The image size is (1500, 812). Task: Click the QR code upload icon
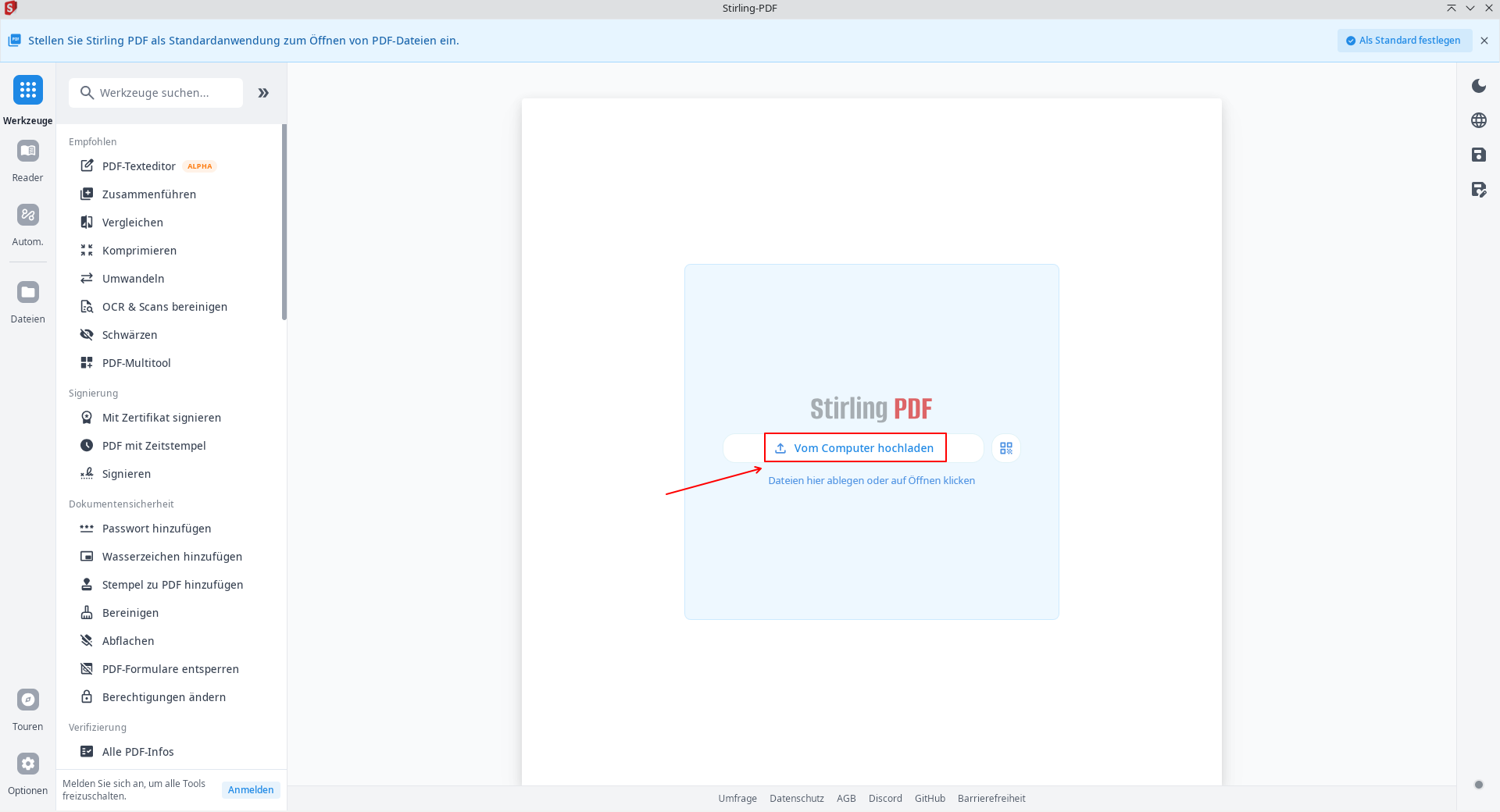tap(1005, 448)
